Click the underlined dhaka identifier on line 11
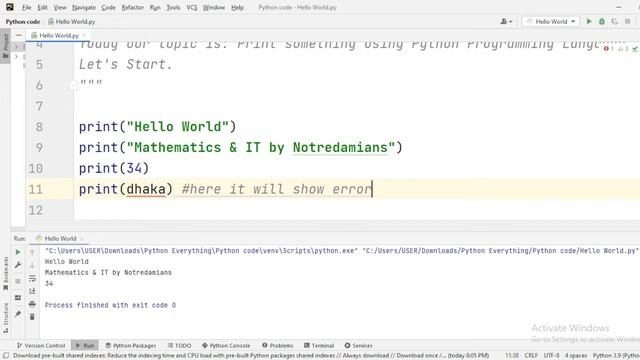The width and height of the screenshot is (640, 360). (x=146, y=189)
